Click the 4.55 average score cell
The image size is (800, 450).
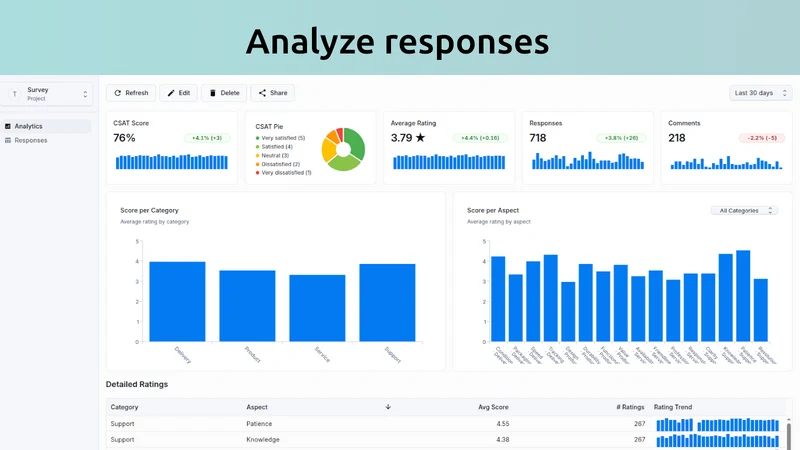click(x=503, y=423)
